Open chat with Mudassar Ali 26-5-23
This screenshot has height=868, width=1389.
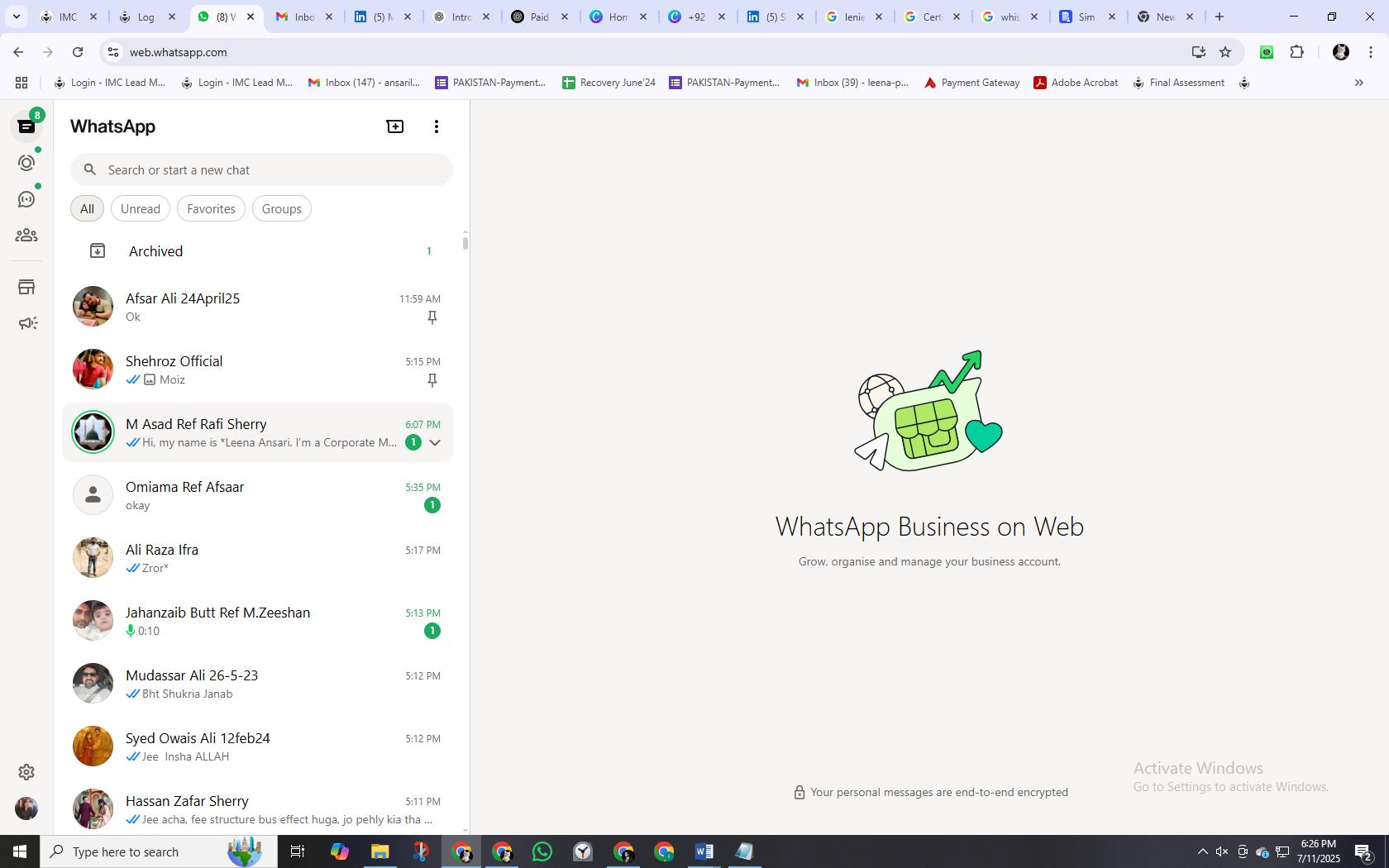click(x=258, y=684)
